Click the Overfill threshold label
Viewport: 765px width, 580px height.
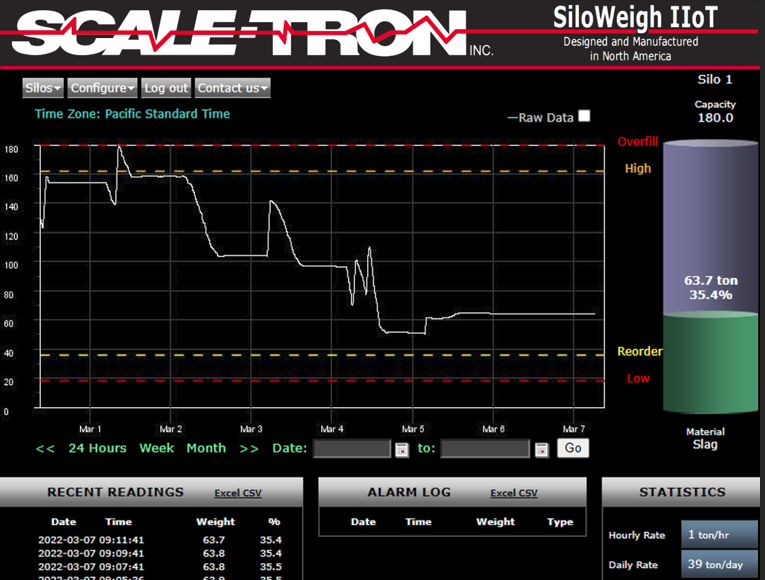[x=638, y=142]
